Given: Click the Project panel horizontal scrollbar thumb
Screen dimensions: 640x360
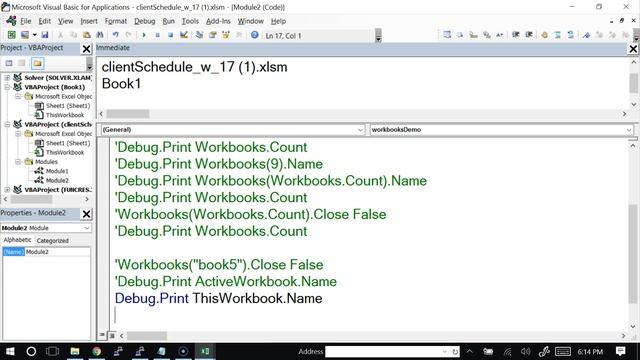Looking at the screenshot, I should (31, 199).
